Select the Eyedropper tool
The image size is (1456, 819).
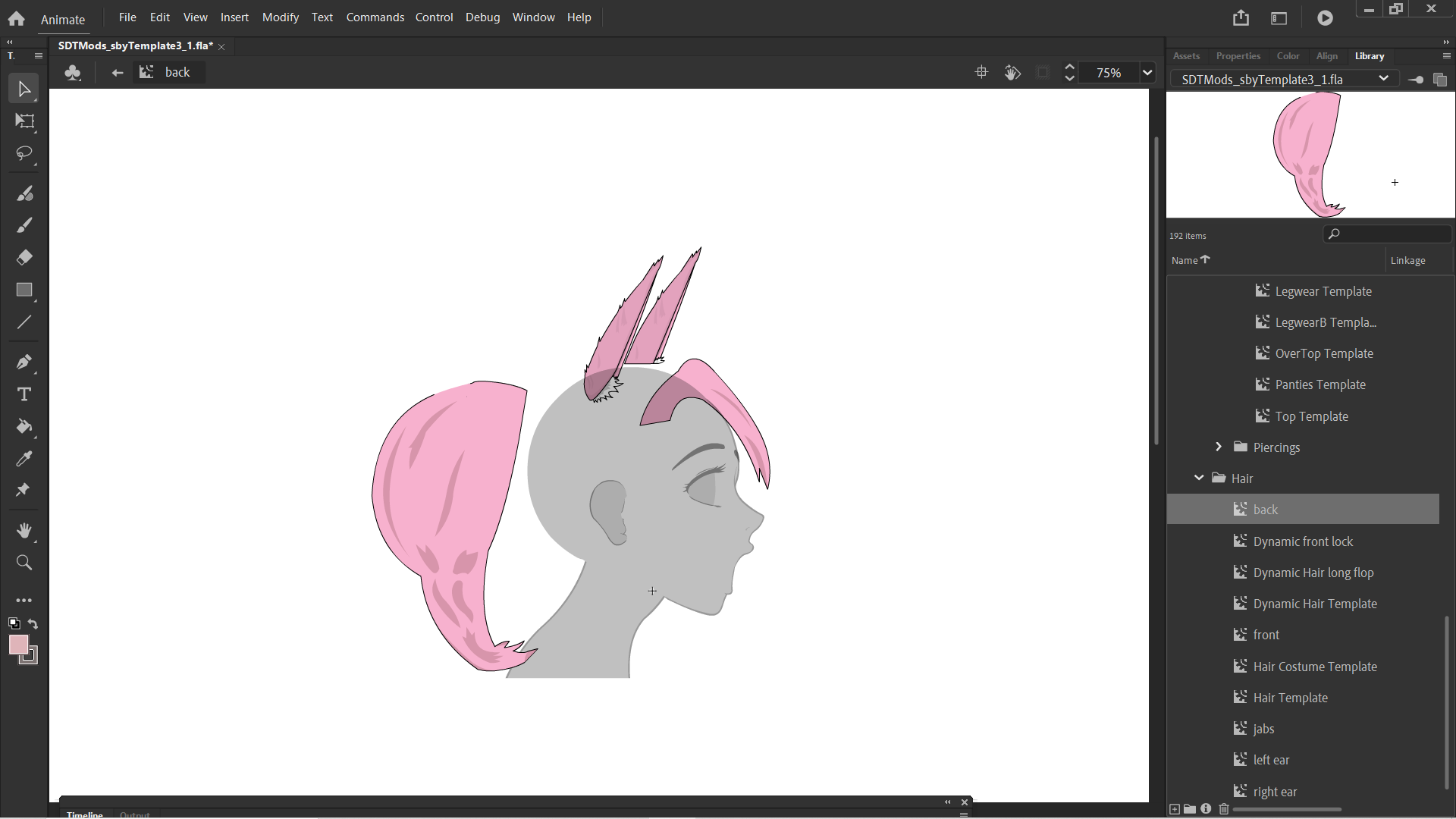pyautogui.click(x=24, y=459)
